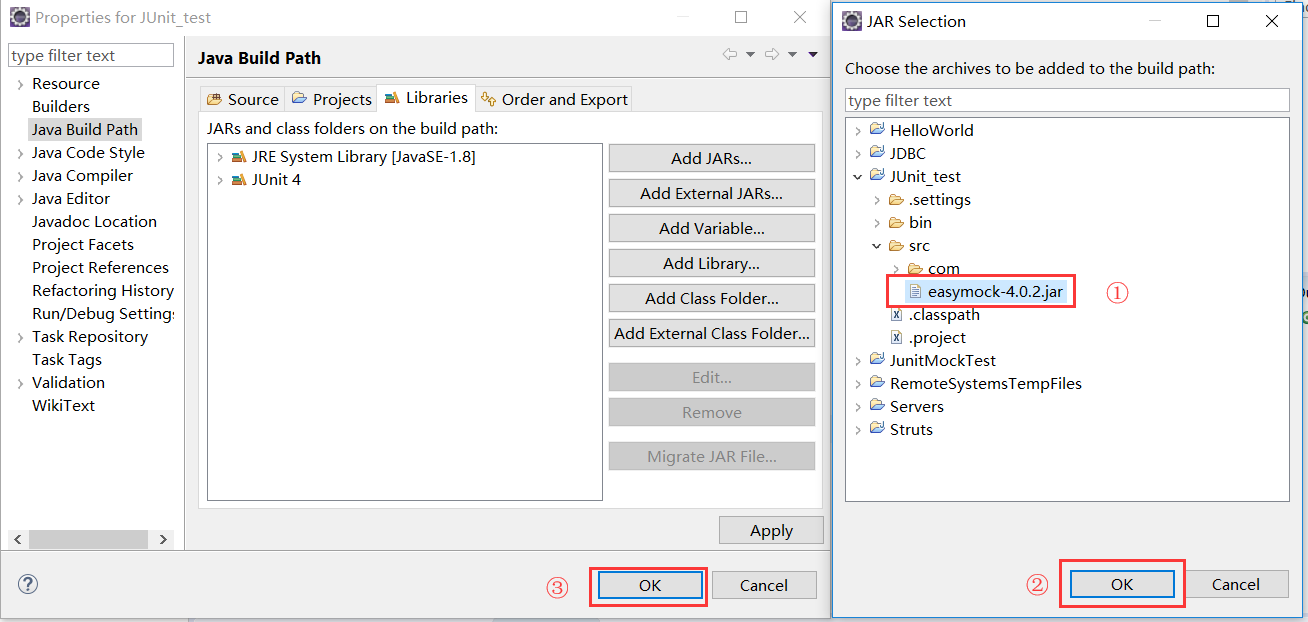Click Add Library button
Image resolution: width=1308 pixels, height=622 pixels.
coord(712,263)
